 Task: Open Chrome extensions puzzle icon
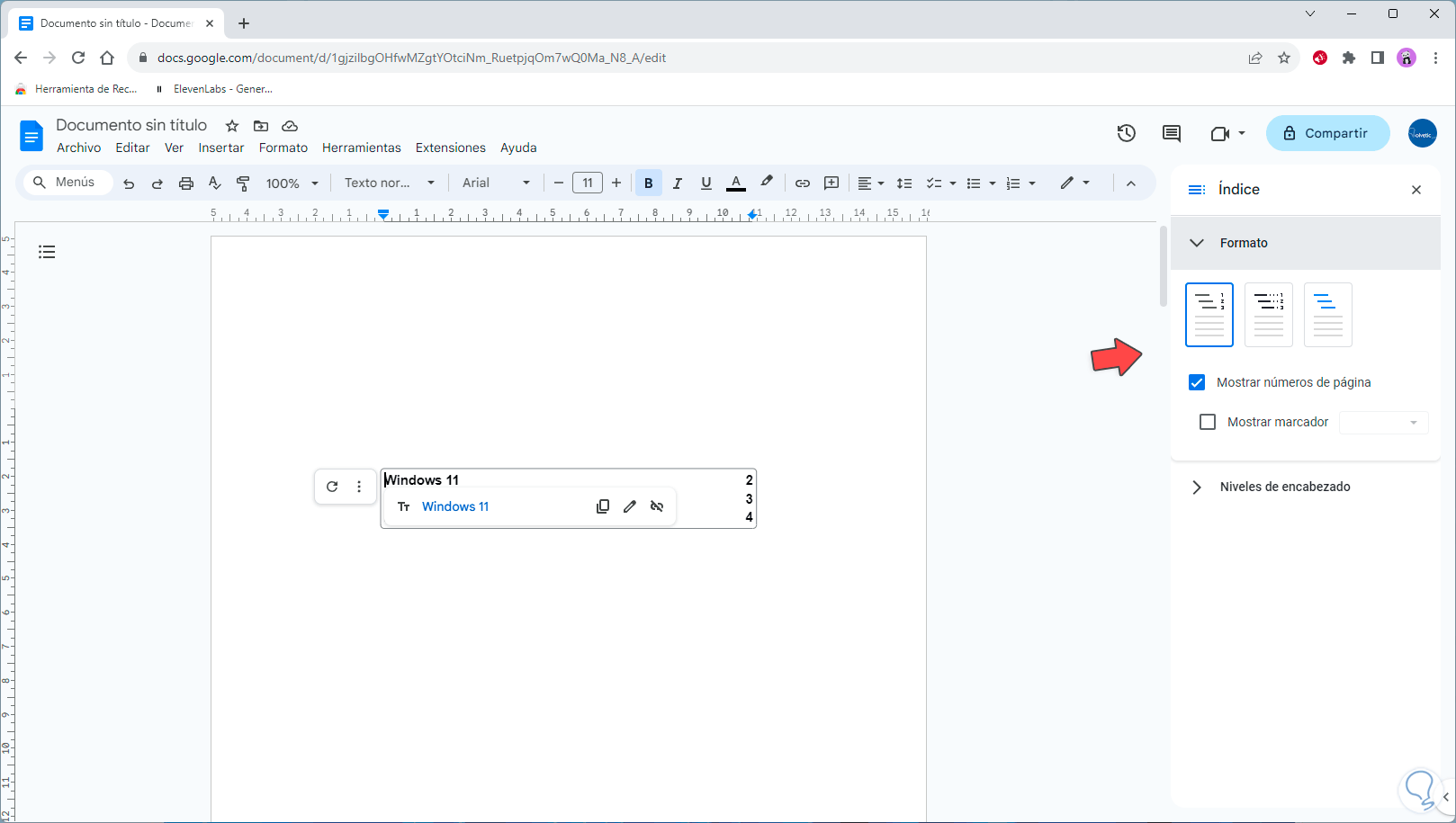click(x=1349, y=58)
